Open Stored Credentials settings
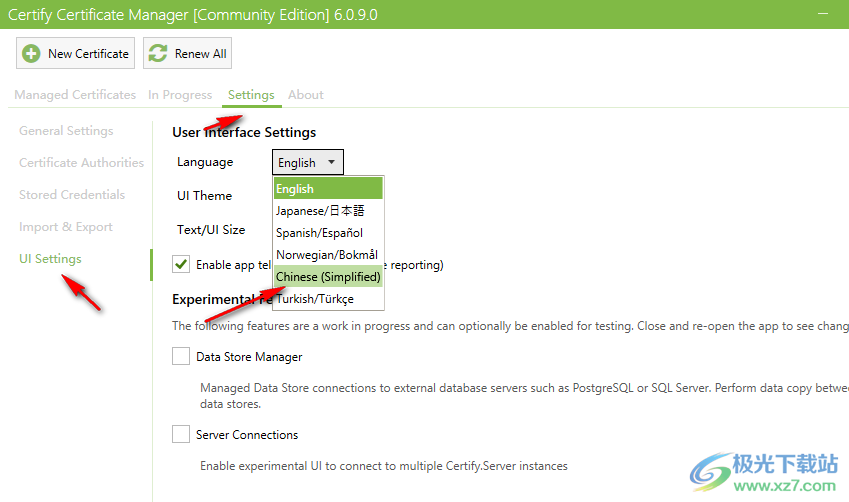849x502 pixels. (x=72, y=195)
